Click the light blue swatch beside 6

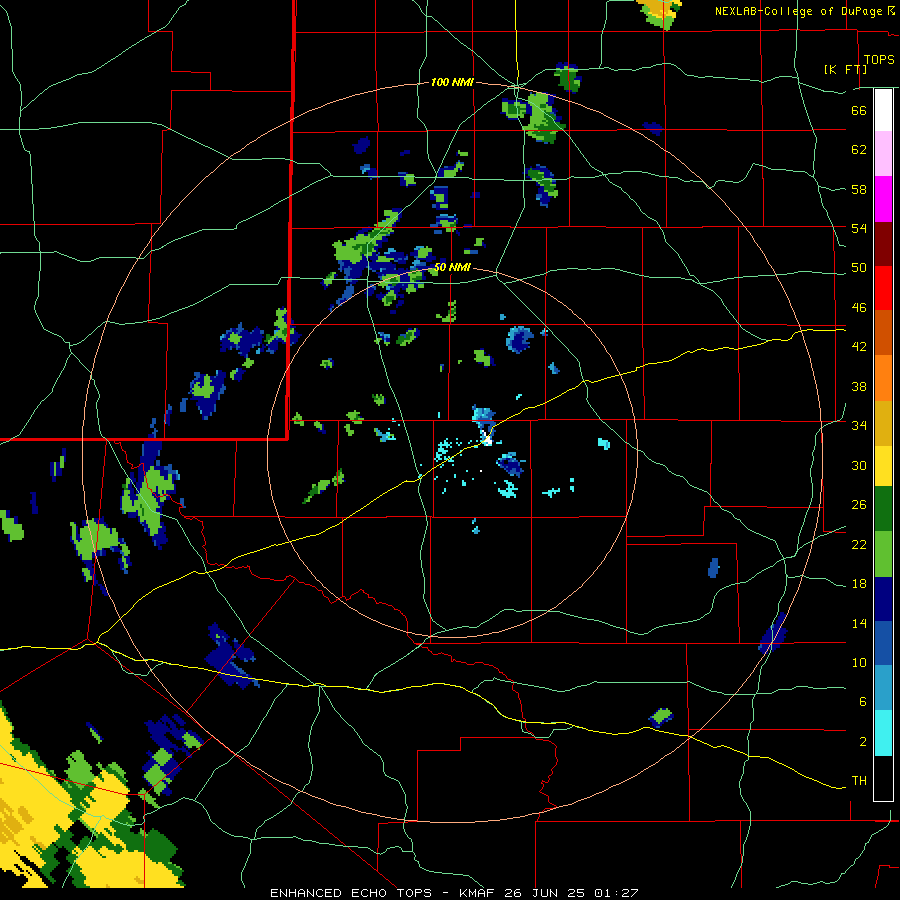click(x=883, y=688)
